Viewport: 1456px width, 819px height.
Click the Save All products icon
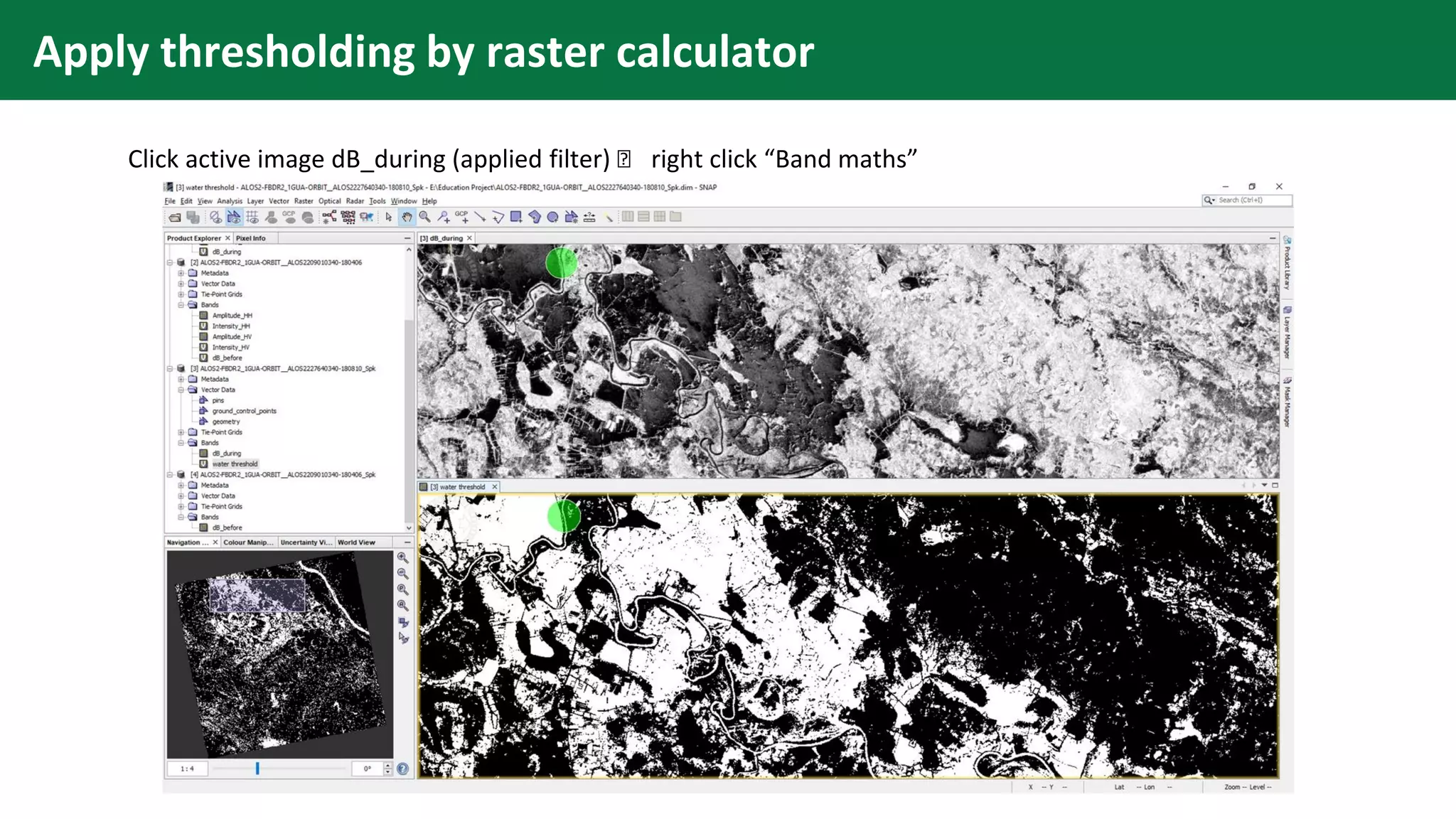tap(193, 218)
